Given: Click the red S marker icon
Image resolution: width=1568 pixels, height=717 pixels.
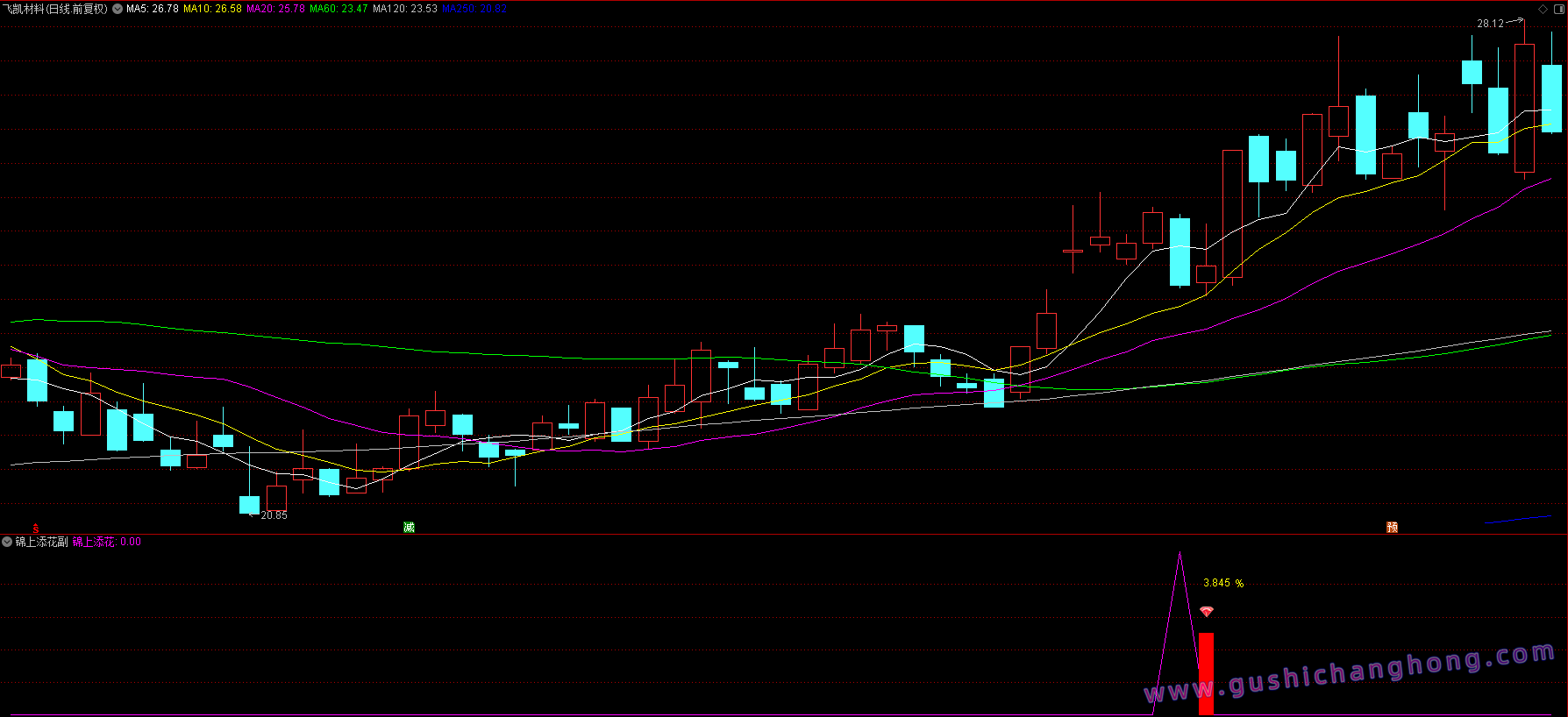Looking at the screenshot, I should pos(36,528).
